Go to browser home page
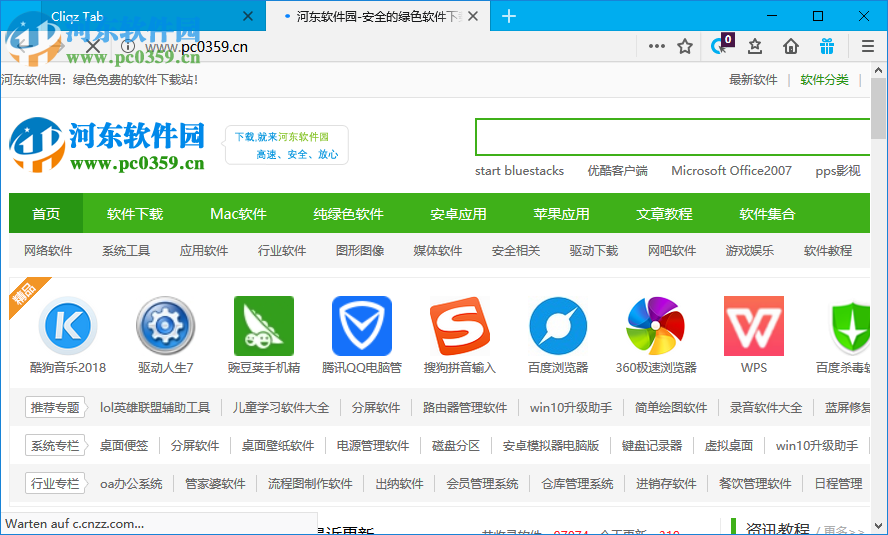This screenshot has width=888, height=535. click(x=791, y=46)
